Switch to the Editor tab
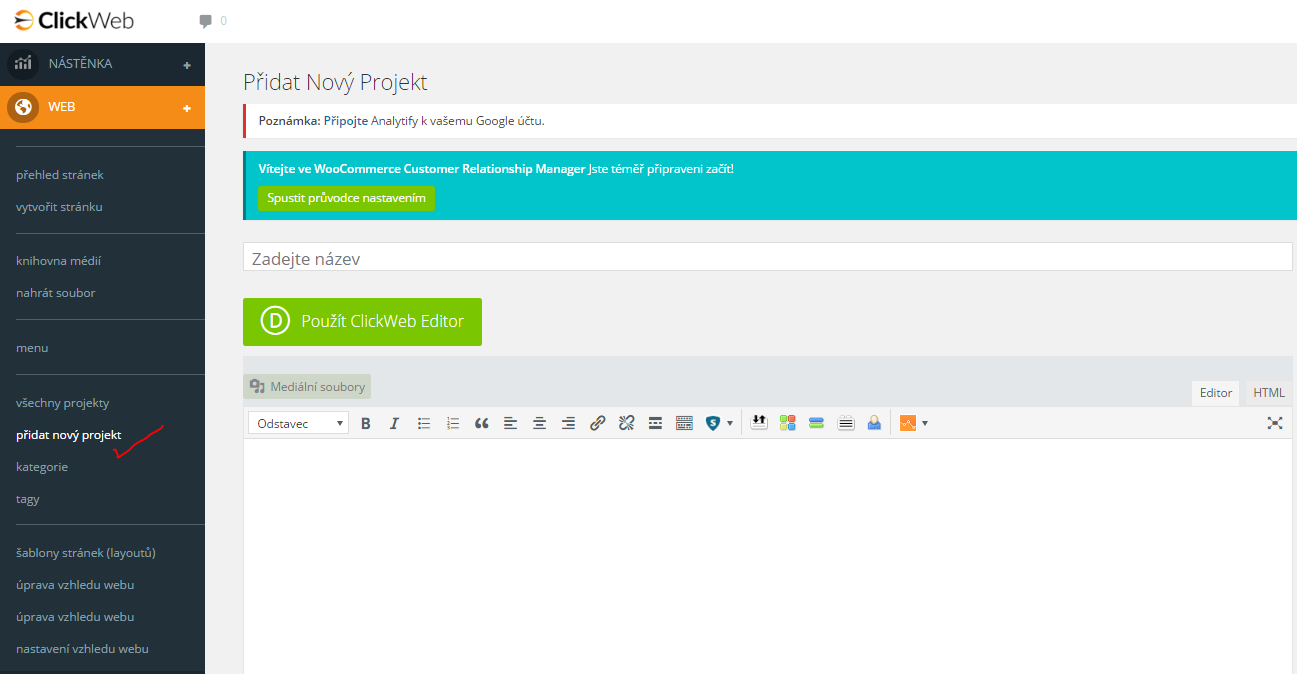This screenshot has width=1297, height=674. point(1216,393)
